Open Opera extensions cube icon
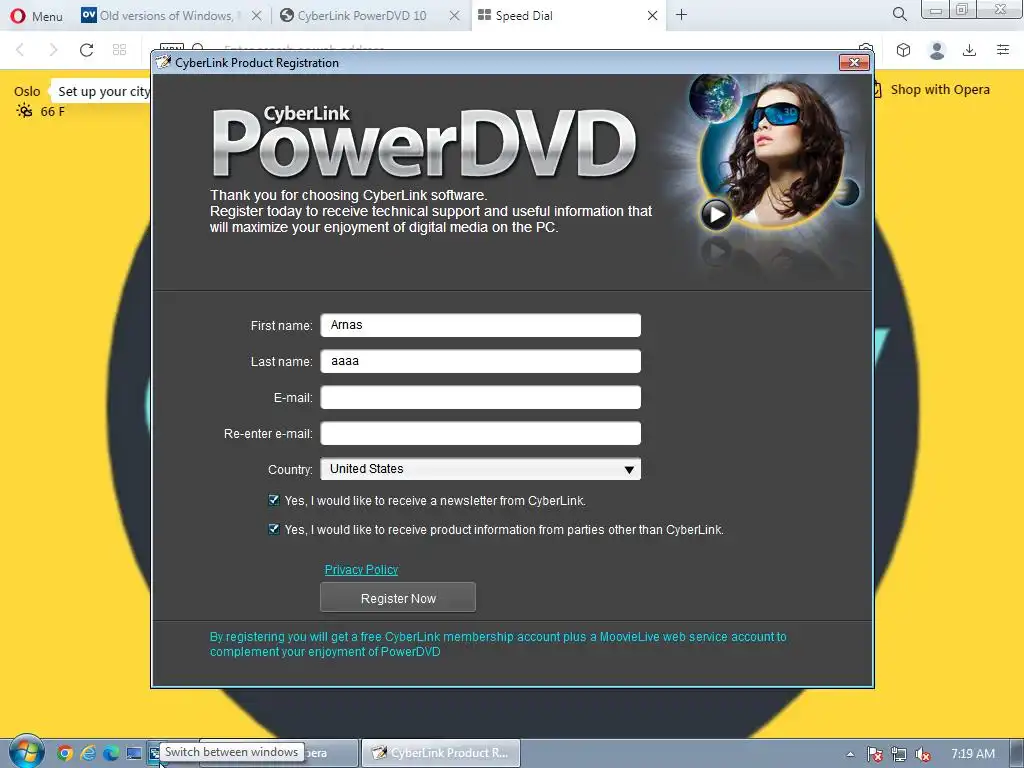1024x768 pixels. point(903,50)
